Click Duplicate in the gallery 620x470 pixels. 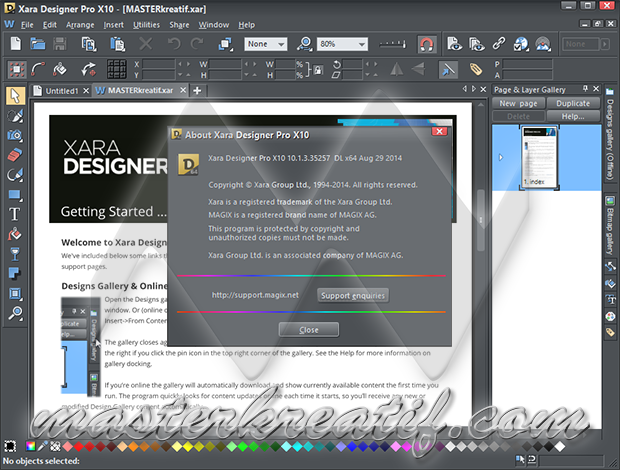[573, 104]
